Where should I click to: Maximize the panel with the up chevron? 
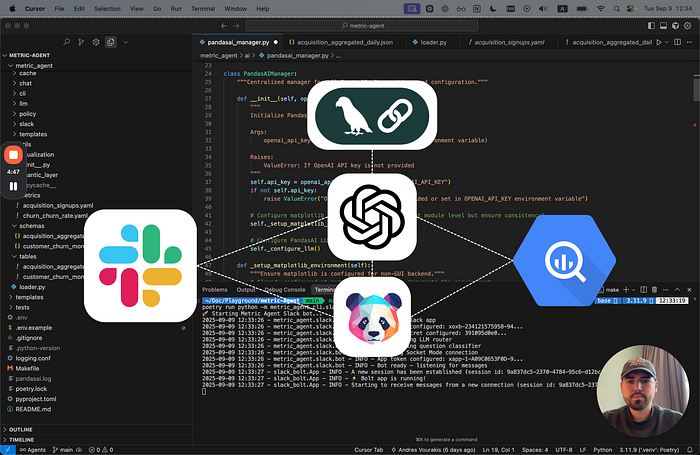tap(677, 290)
